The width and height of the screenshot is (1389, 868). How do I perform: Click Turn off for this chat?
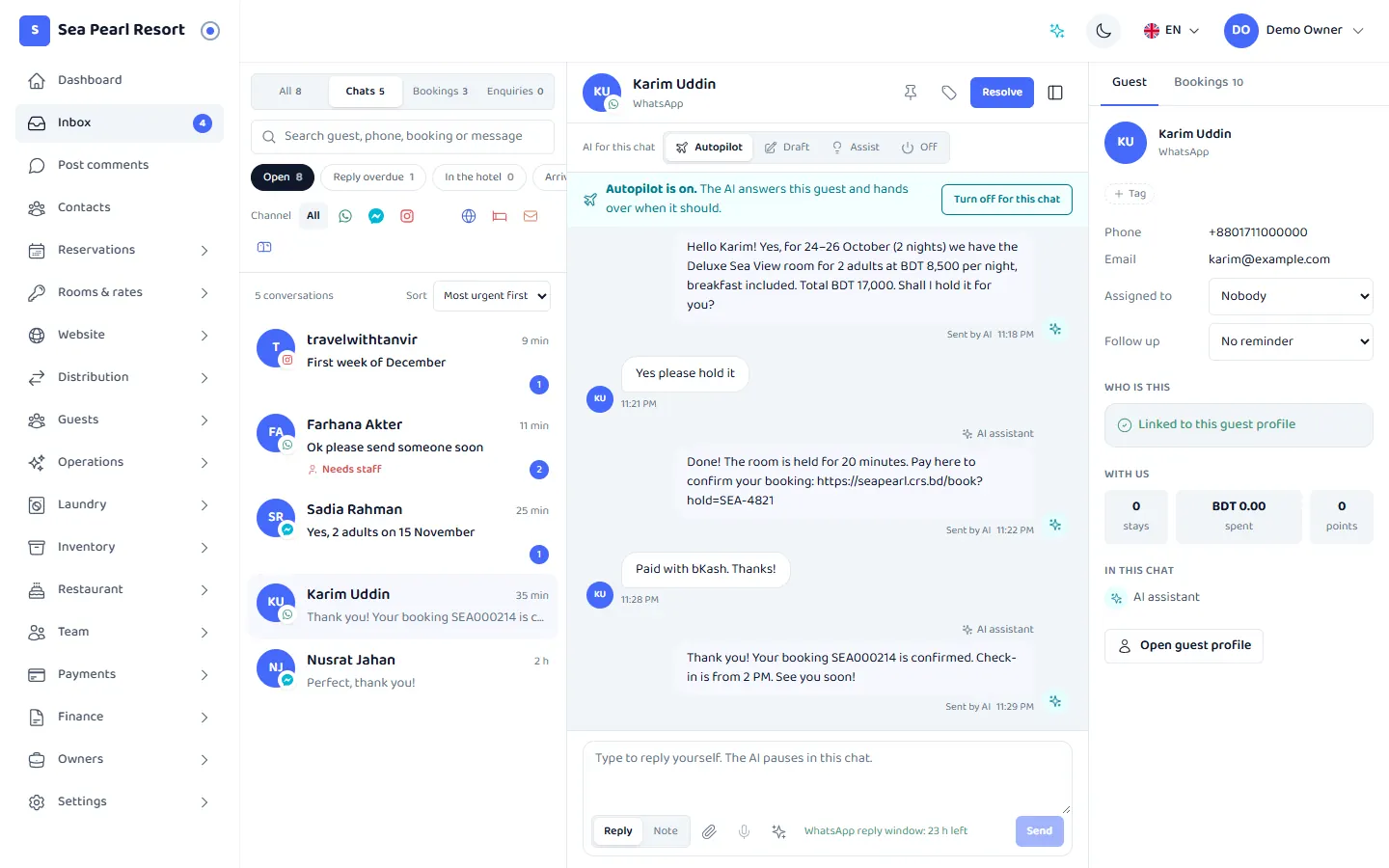pos(1007,200)
